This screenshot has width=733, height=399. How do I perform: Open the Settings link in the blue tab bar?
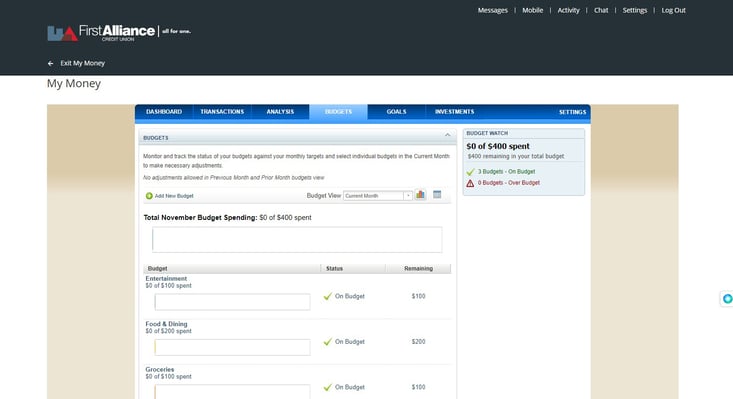(572, 112)
